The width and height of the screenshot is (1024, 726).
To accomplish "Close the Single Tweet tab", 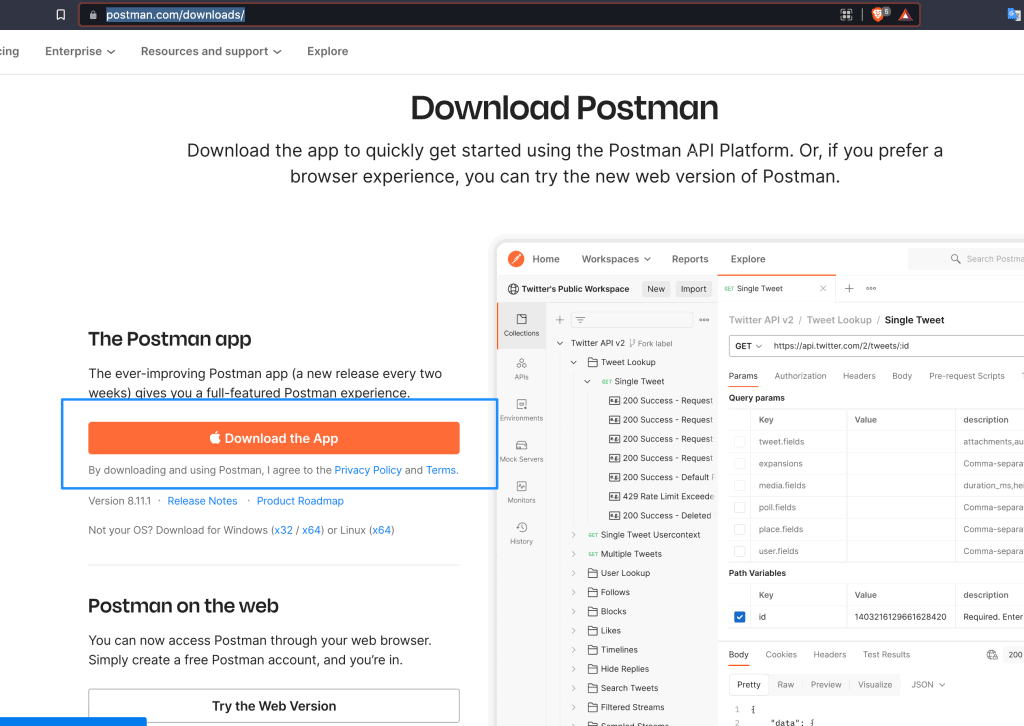I will [823, 289].
